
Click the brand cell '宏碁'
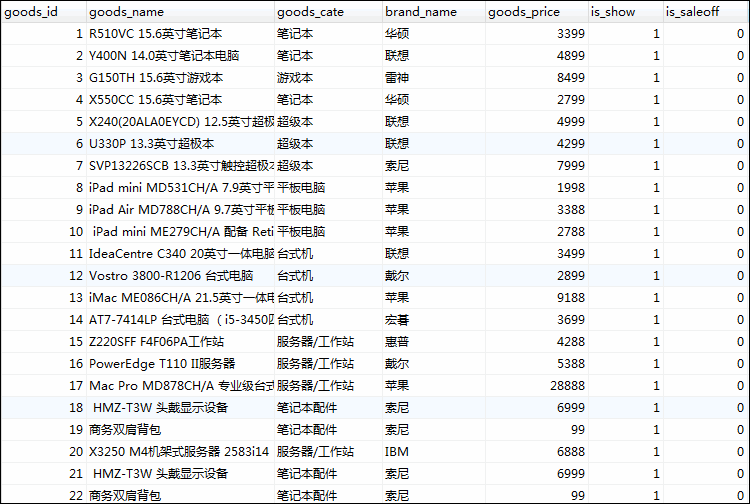click(434, 320)
